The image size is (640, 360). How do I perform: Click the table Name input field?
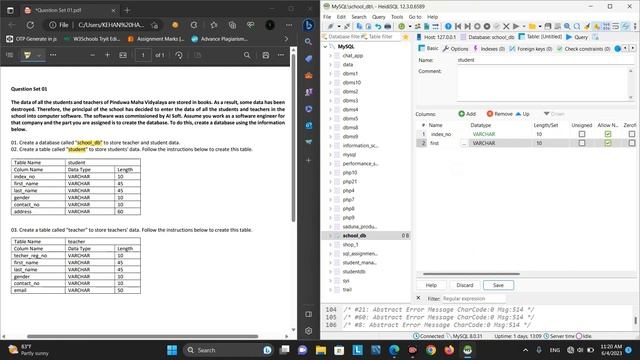click(545, 60)
